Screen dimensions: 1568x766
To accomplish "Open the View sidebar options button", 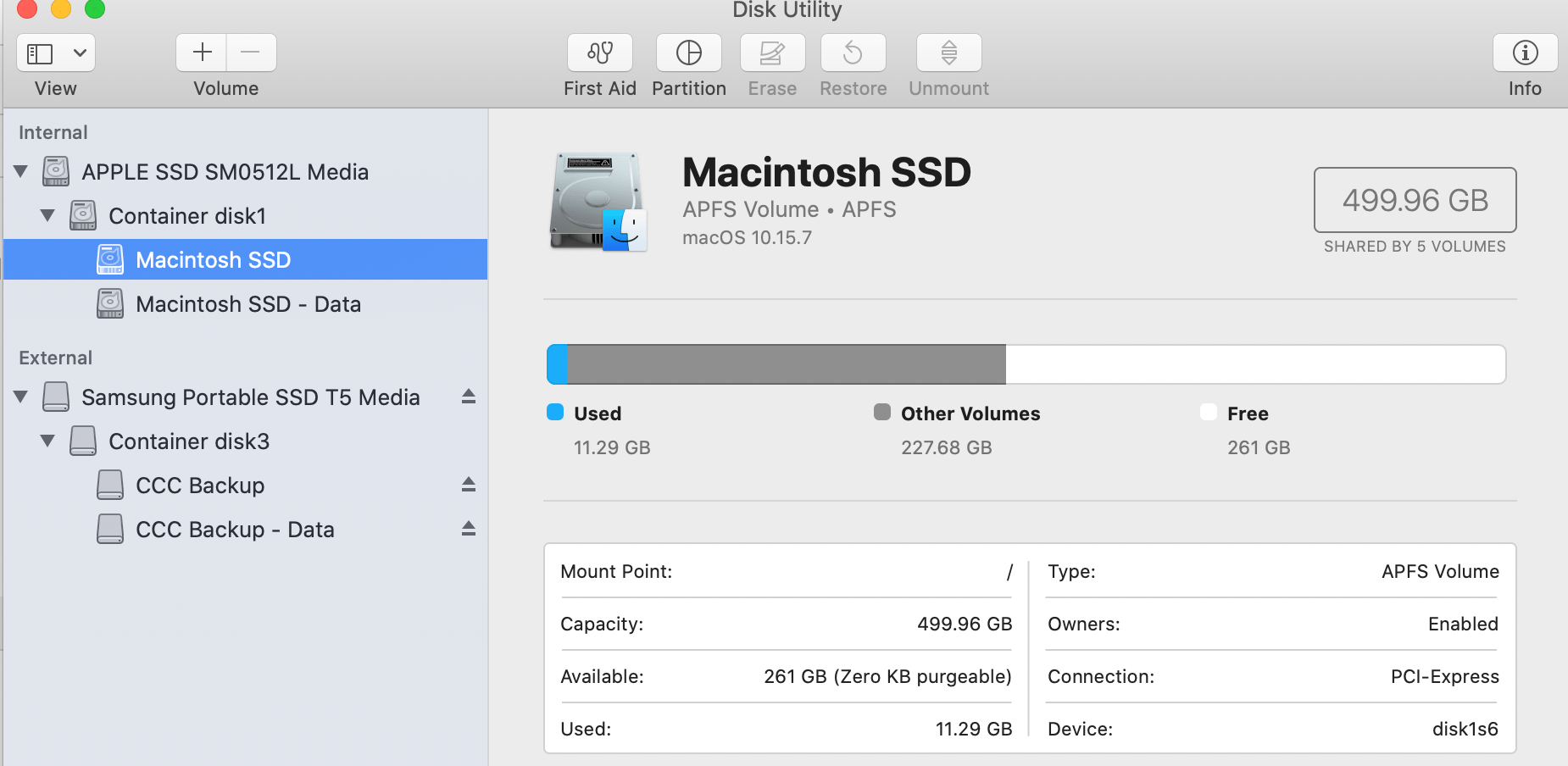I will [x=56, y=53].
